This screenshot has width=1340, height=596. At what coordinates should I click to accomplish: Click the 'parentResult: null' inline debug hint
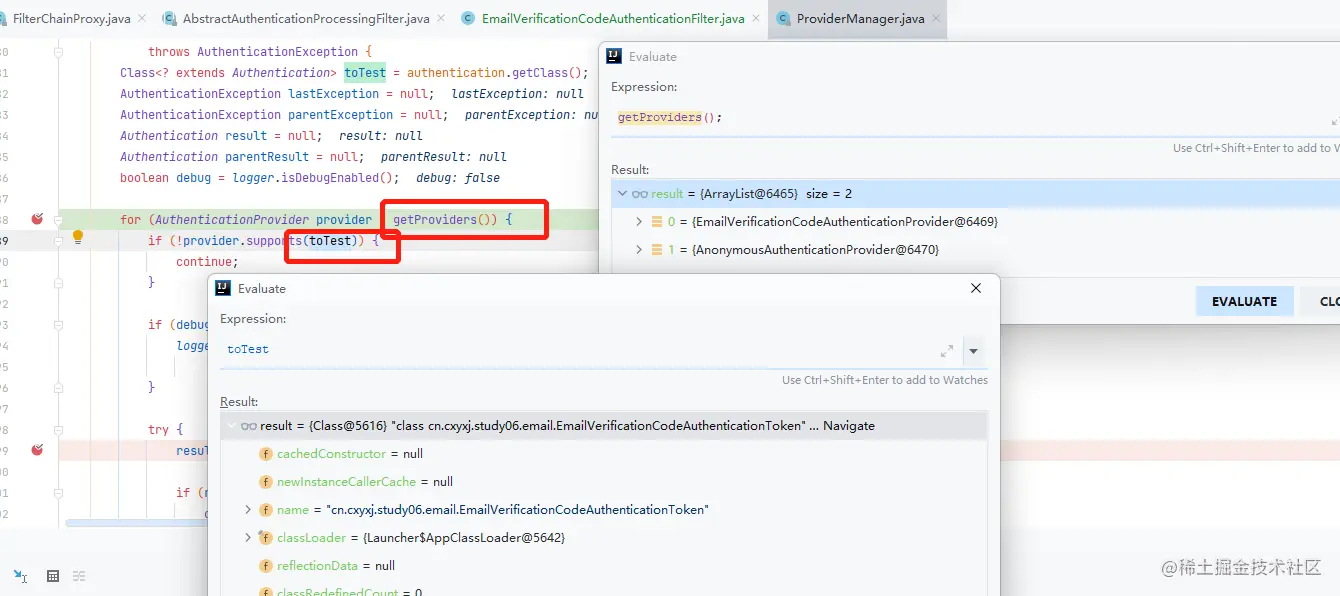point(444,157)
